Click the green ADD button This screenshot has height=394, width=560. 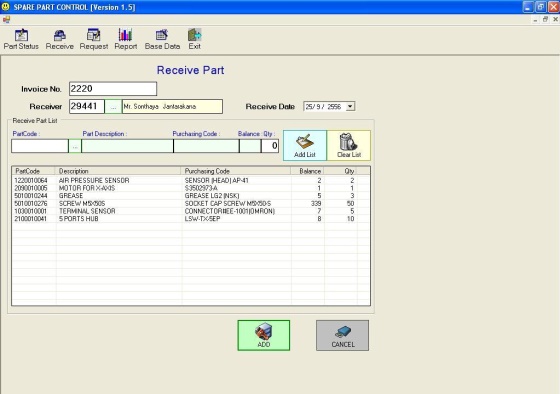tap(264, 335)
